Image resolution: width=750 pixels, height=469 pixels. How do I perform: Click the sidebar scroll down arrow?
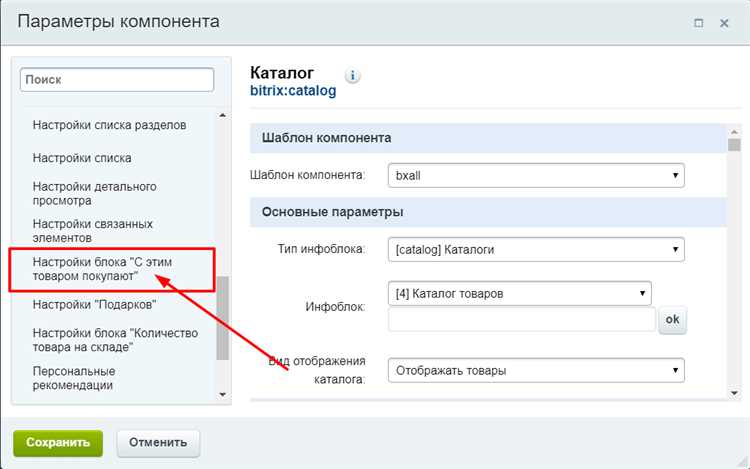(222, 394)
